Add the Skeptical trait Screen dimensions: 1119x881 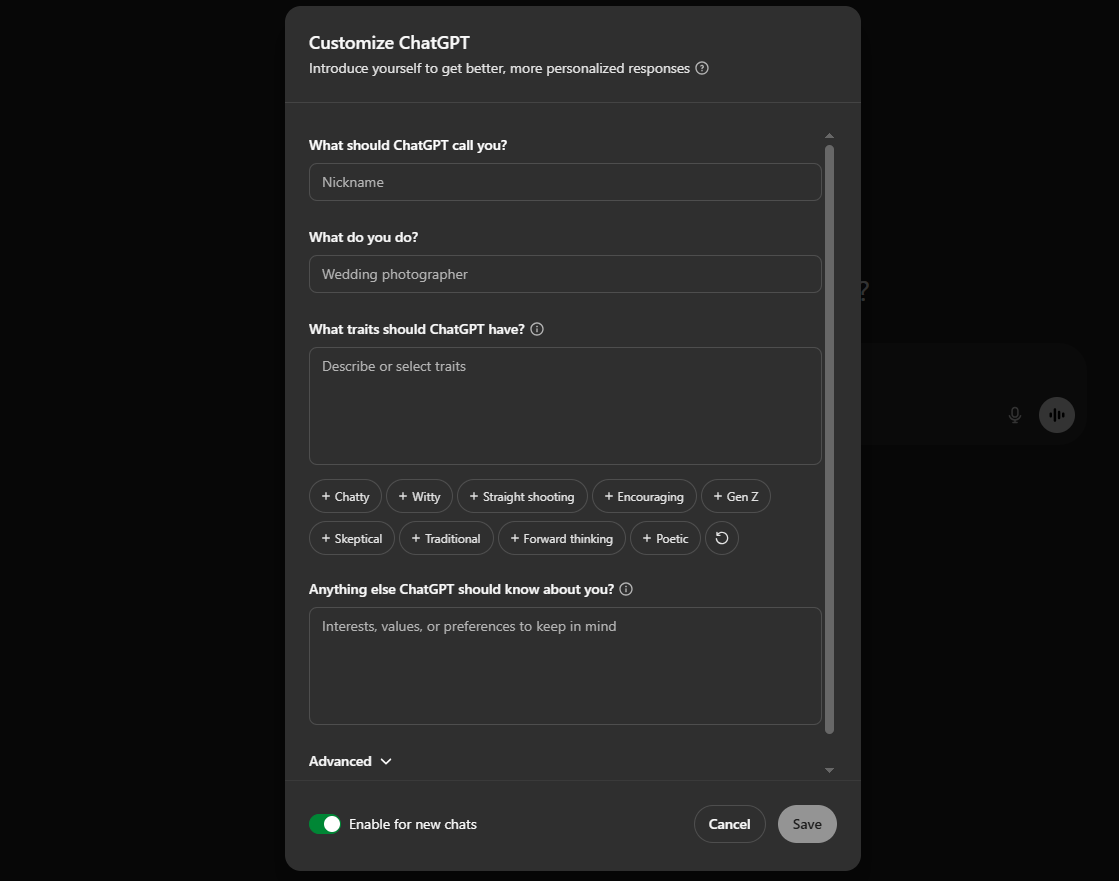pyautogui.click(x=352, y=539)
